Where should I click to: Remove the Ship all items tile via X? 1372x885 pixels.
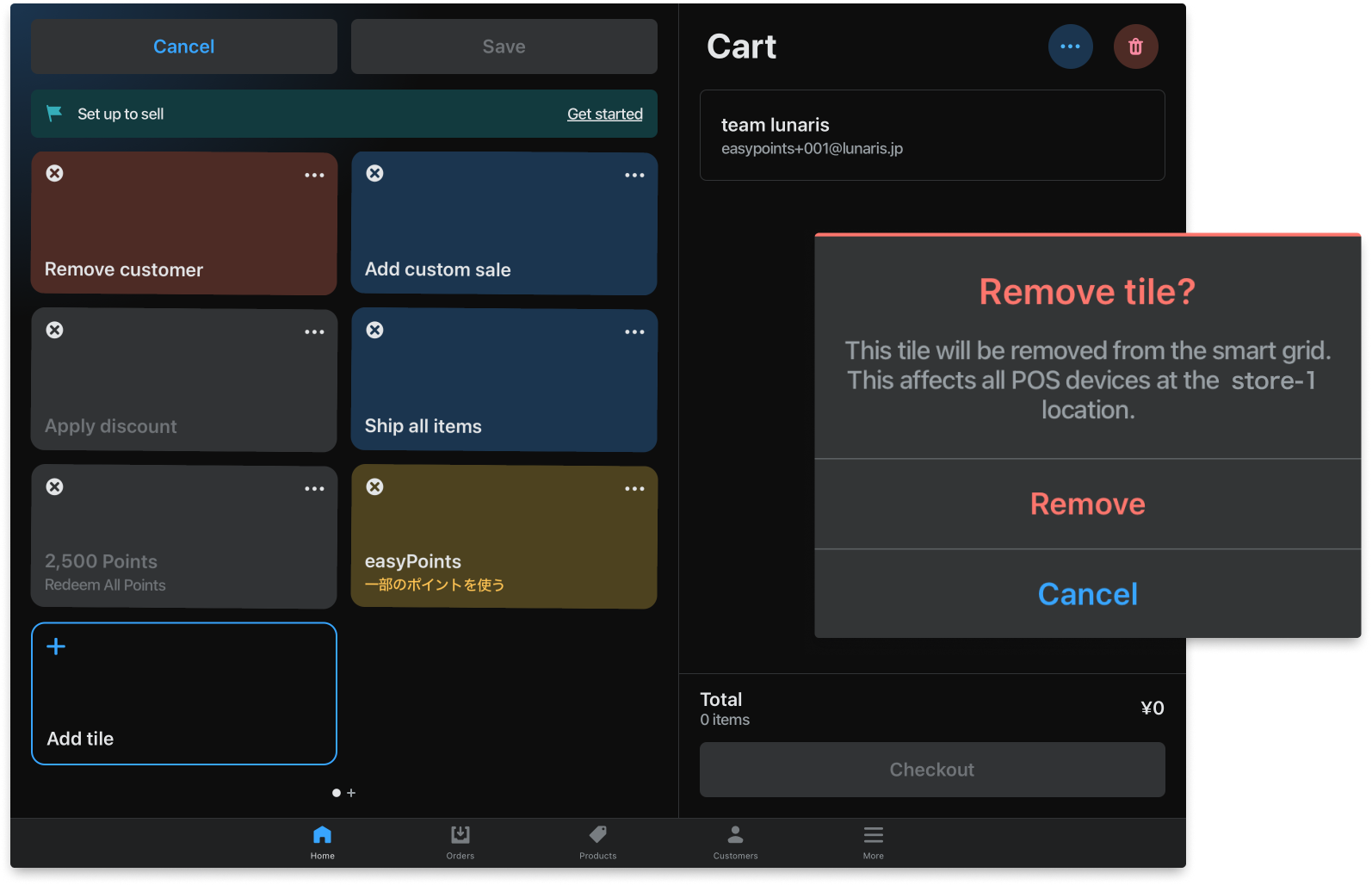374,331
